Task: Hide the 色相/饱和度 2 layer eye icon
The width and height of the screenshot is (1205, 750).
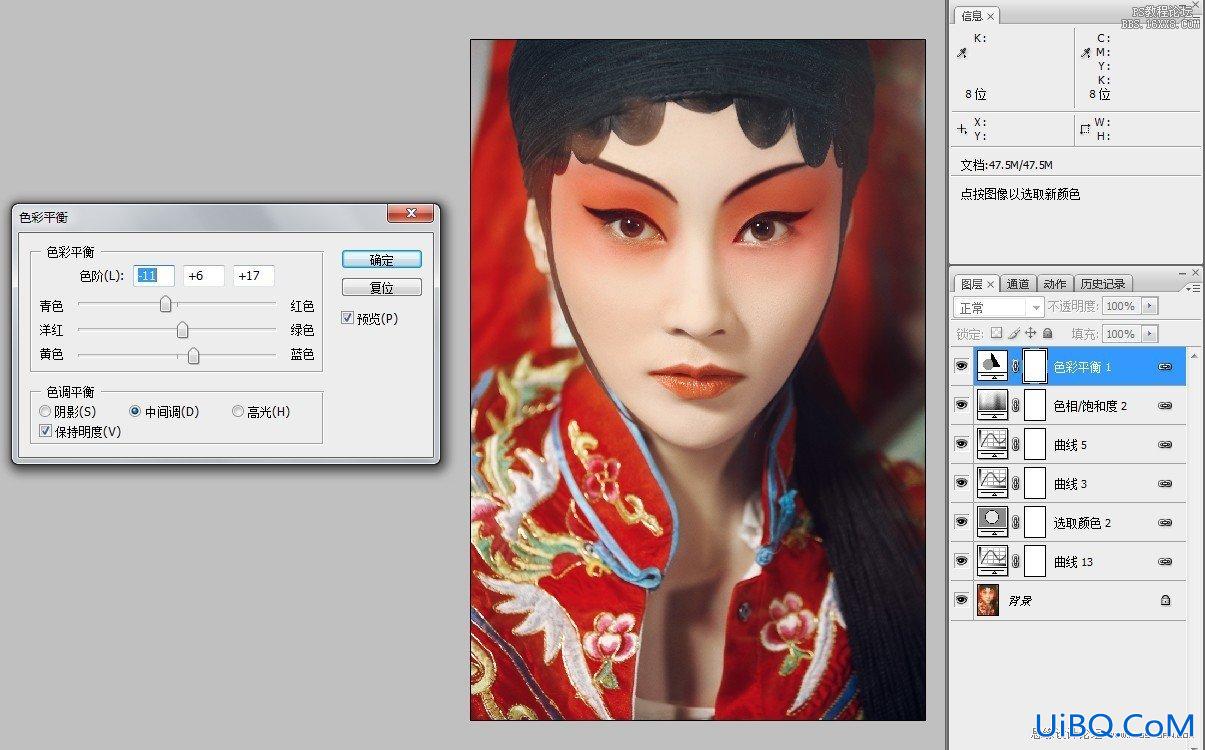Action: tap(961, 405)
